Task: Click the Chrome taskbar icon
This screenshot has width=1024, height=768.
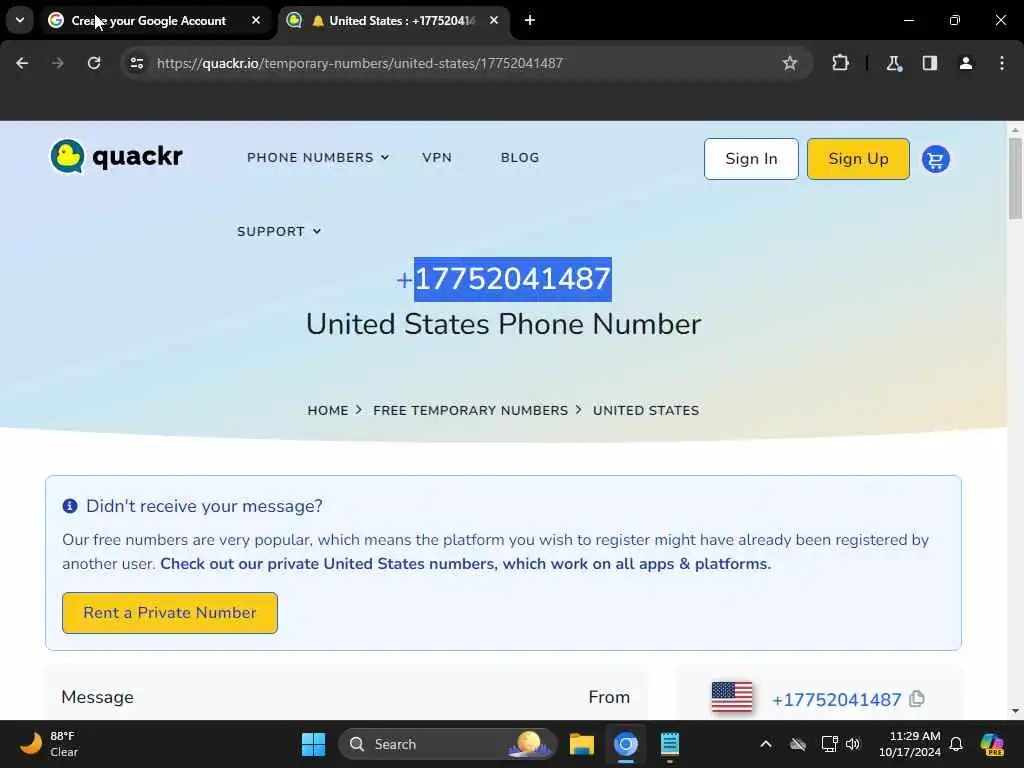Action: 625,744
